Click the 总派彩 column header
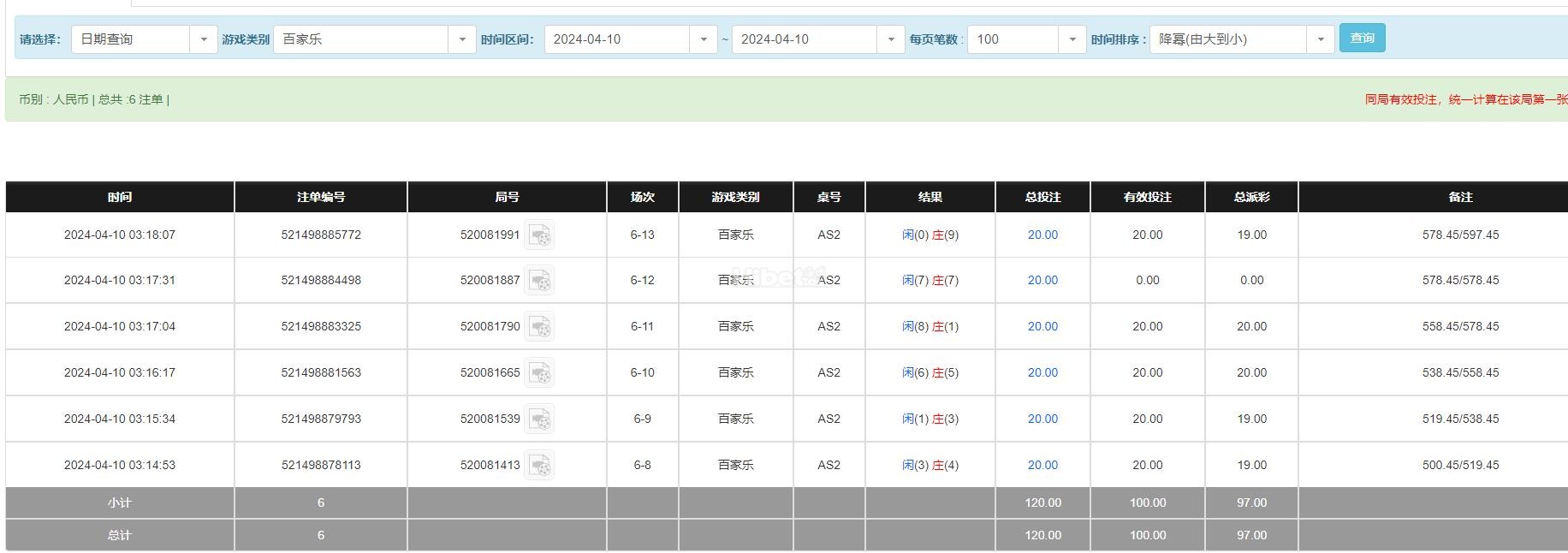The height and width of the screenshot is (553, 1568). coord(1251,197)
